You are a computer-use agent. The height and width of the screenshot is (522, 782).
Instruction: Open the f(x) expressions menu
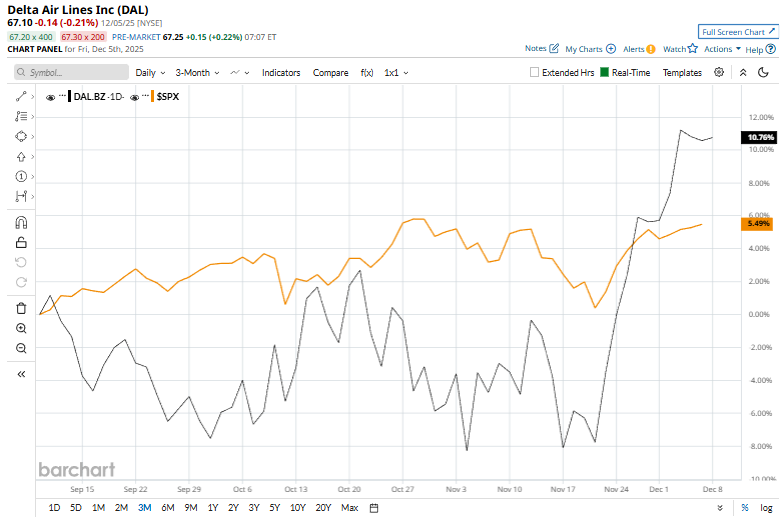tap(367, 73)
